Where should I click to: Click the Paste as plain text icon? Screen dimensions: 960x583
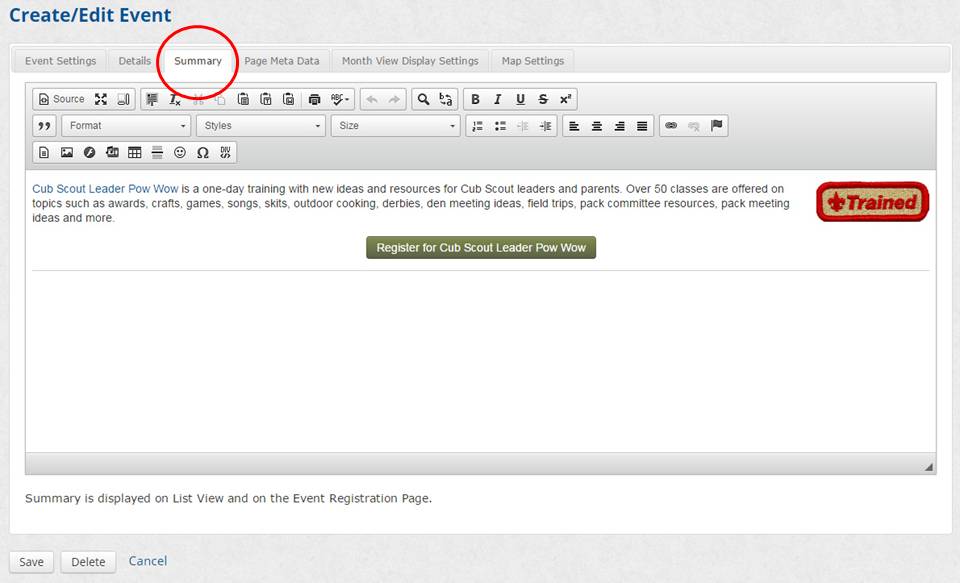pos(266,99)
